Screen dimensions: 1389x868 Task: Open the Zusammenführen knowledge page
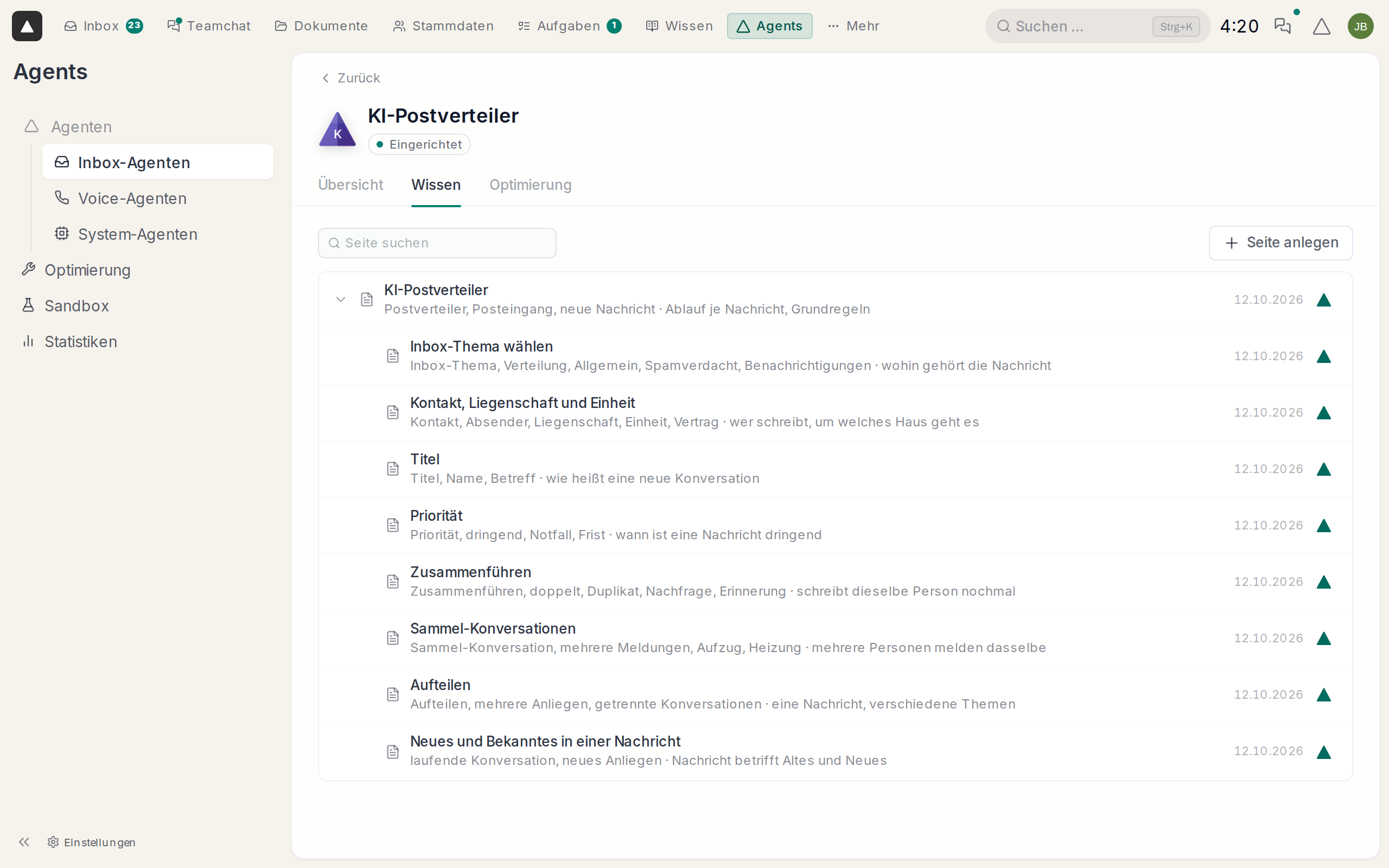click(x=835, y=582)
